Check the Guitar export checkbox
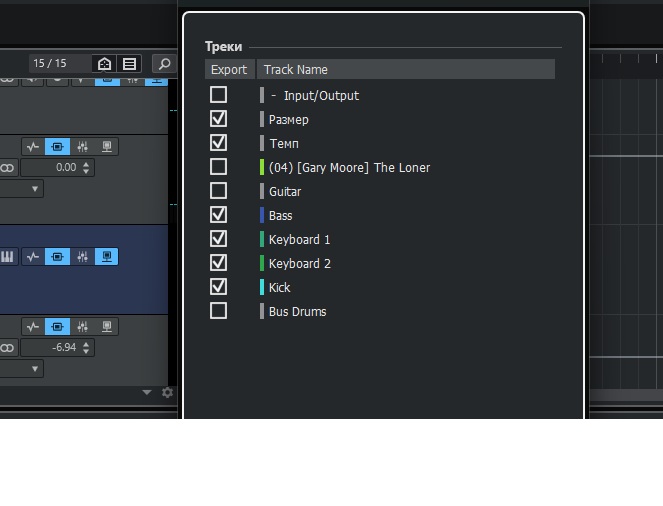The height and width of the screenshot is (506, 663). pos(218,191)
